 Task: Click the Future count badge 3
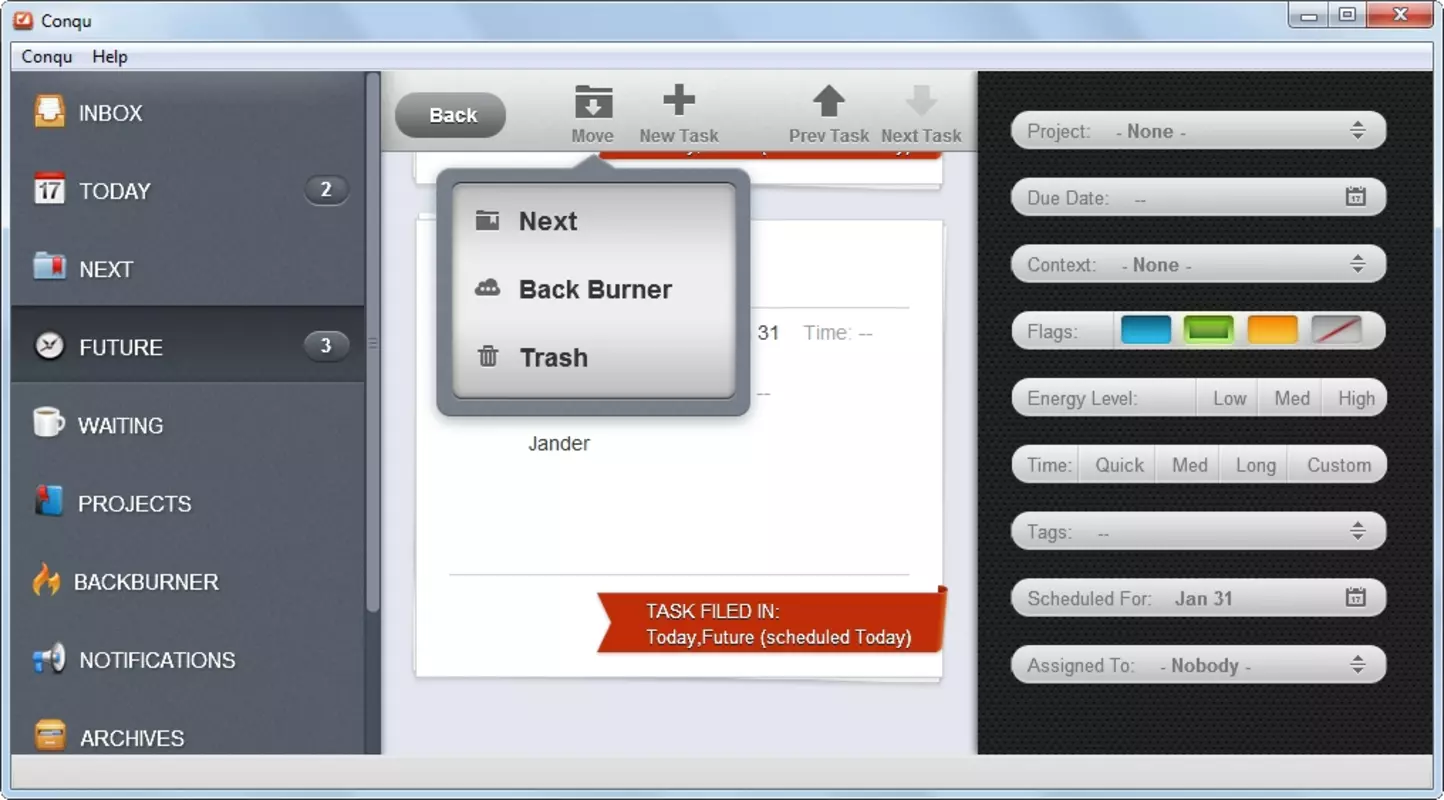coord(326,346)
